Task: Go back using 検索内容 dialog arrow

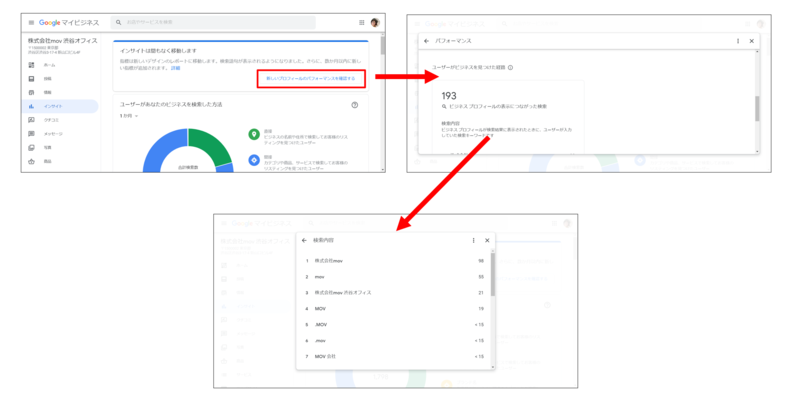Action: [x=305, y=240]
